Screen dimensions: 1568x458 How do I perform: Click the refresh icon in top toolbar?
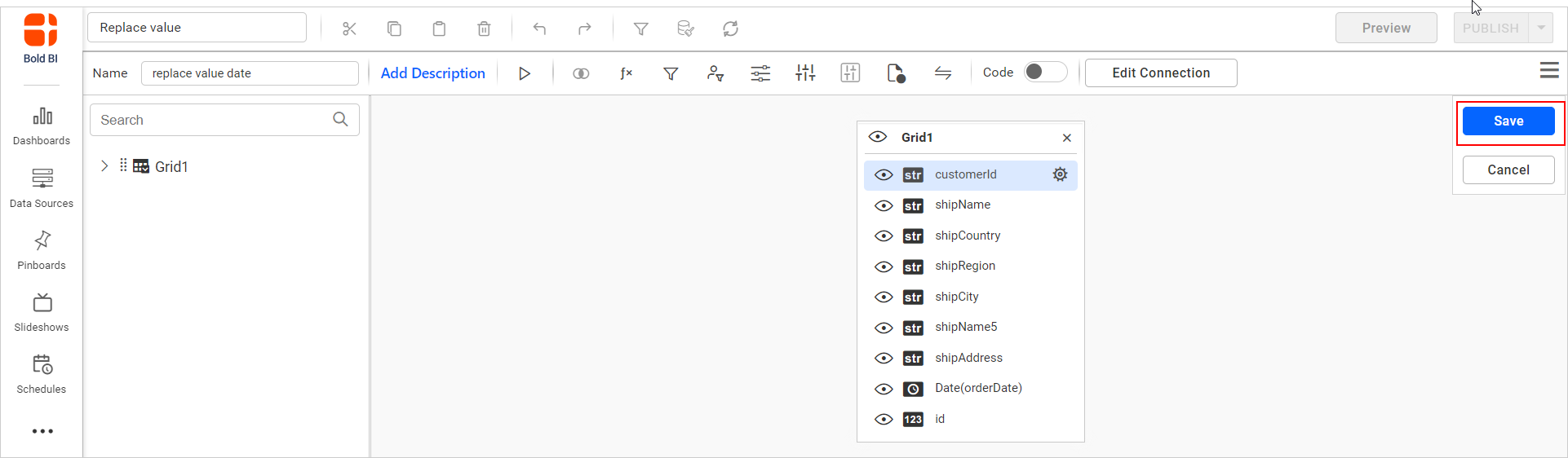point(730,29)
